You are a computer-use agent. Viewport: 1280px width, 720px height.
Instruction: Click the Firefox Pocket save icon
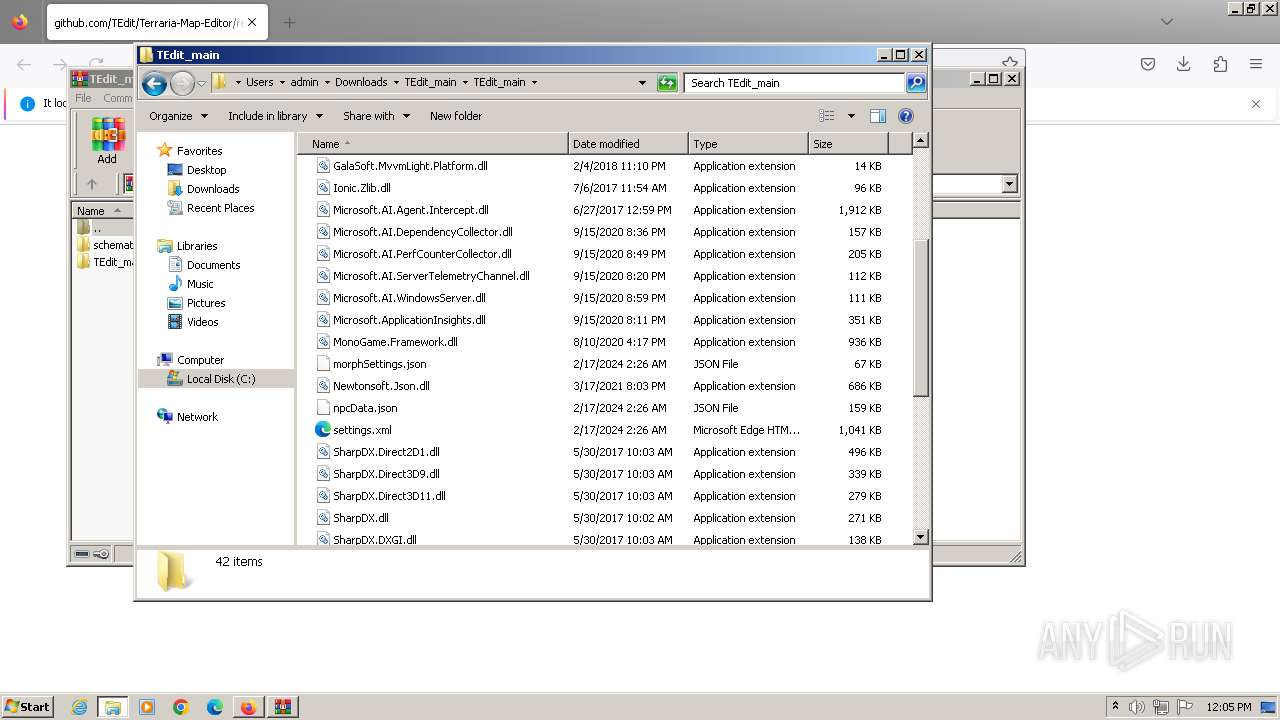click(x=1148, y=64)
